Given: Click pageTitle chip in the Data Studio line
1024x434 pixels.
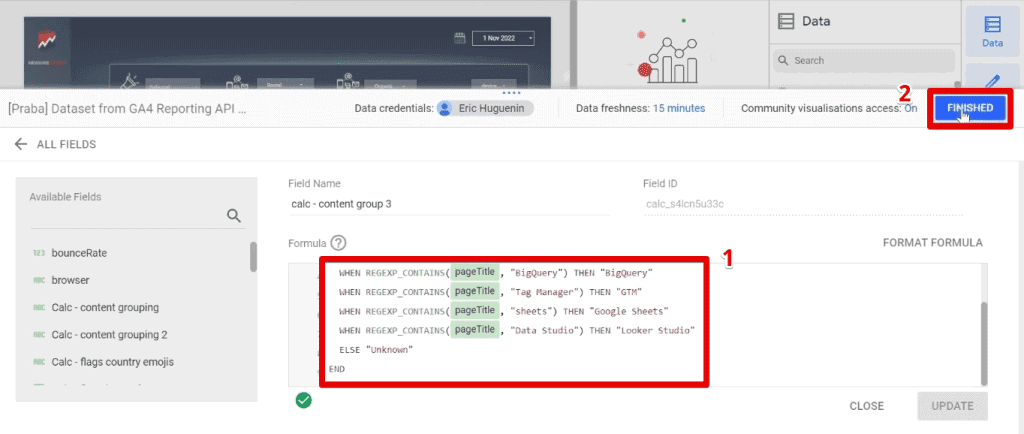Looking at the screenshot, I should pyautogui.click(x=474, y=330).
